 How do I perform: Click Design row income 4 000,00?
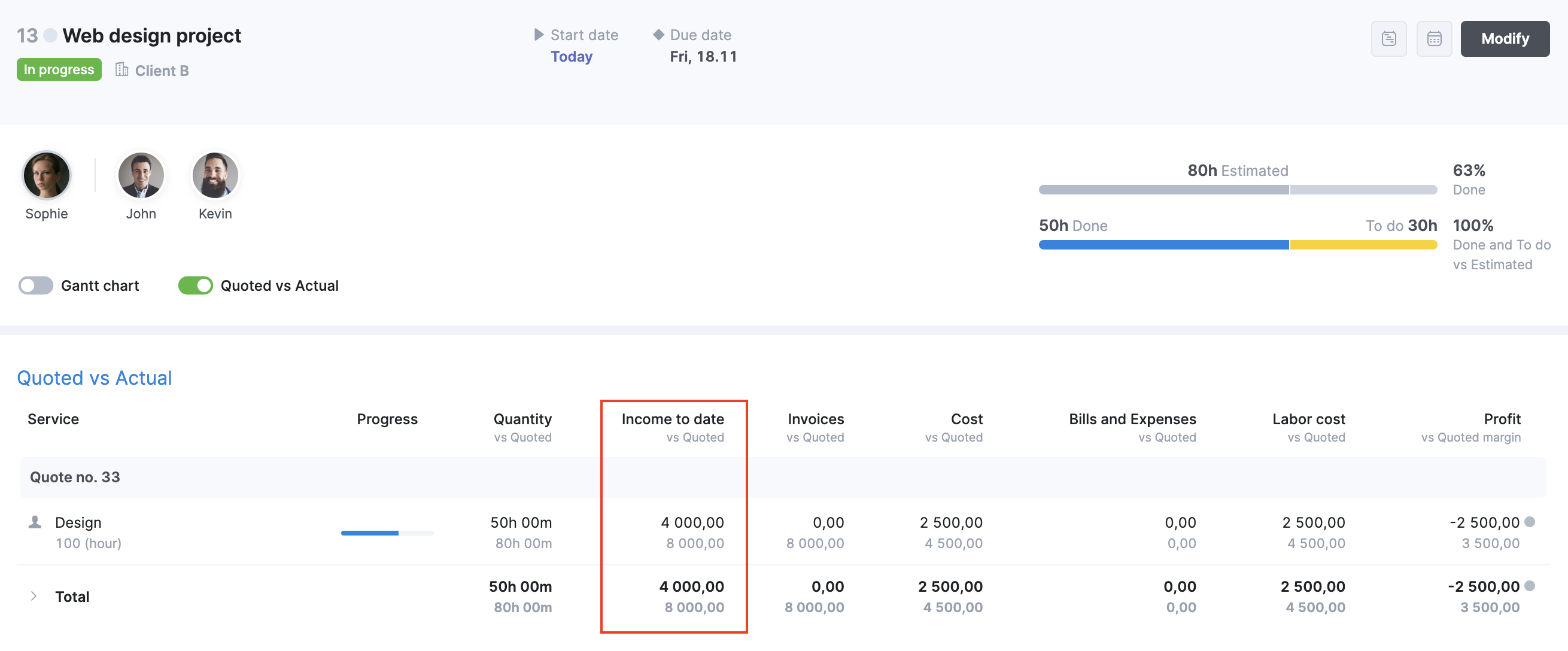click(692, 522)
